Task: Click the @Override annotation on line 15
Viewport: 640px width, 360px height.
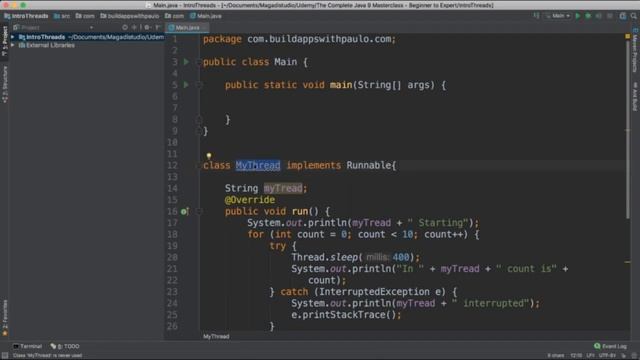Action: 250,200
